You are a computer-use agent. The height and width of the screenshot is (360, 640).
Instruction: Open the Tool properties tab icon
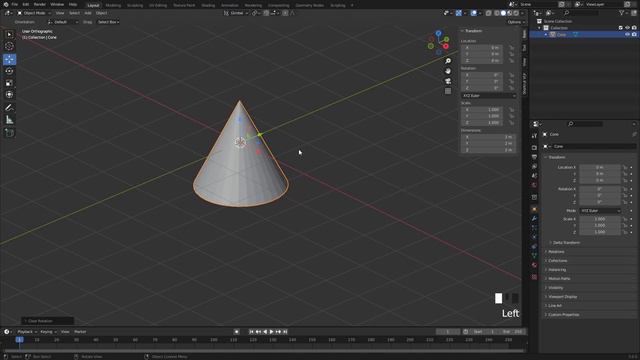(x=534, y=136)
